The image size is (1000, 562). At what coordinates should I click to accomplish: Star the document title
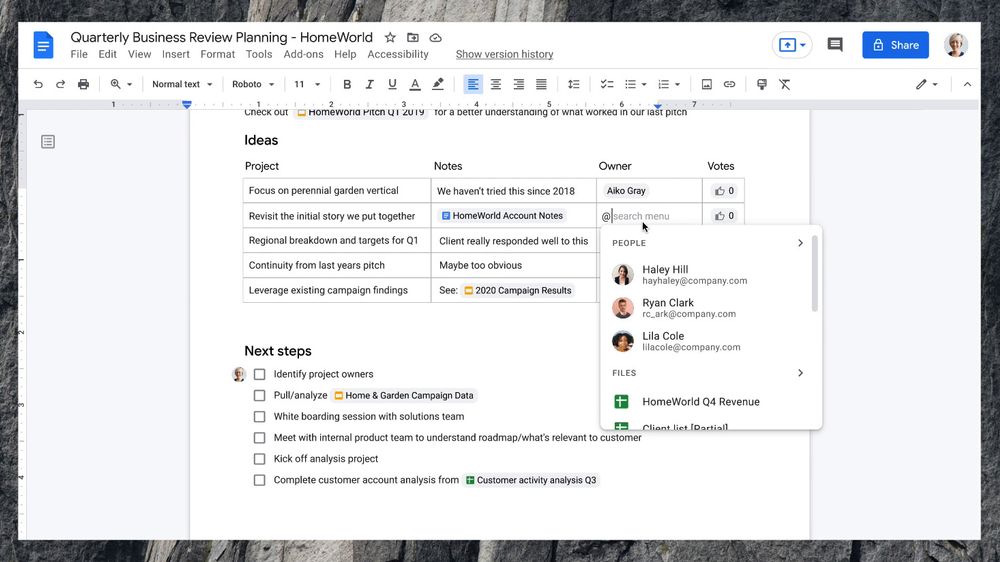[390, 38]
